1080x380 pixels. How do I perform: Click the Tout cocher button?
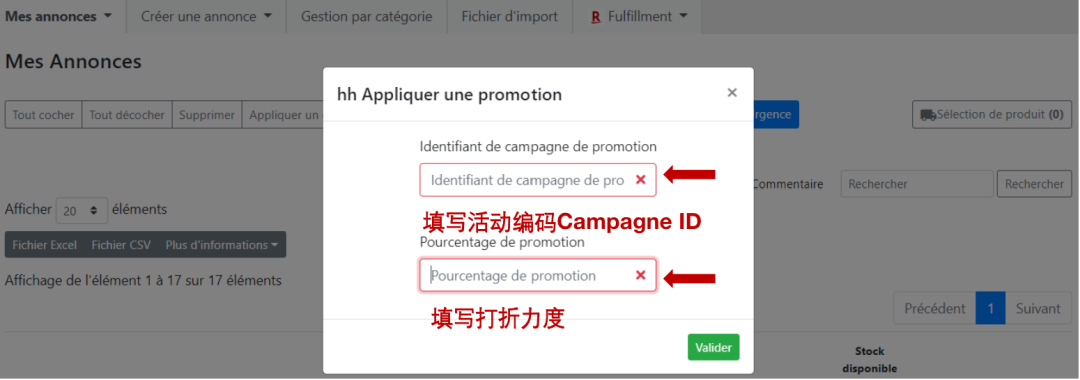tap(43, 115)
